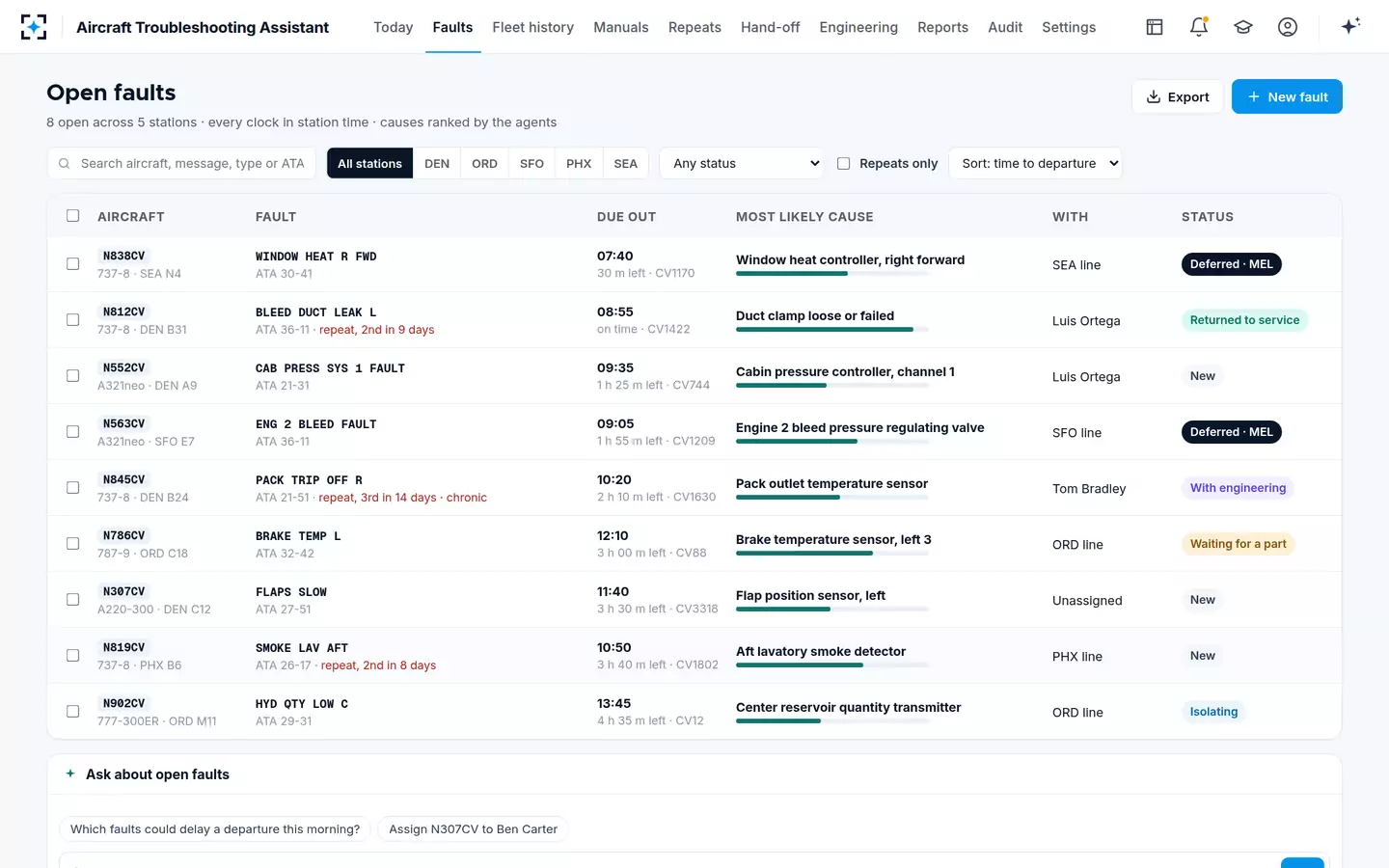Open the N552CV aircraft tag
Image resolution: width=1389 pixels, height=868 pixels.
tap(123, 367)
